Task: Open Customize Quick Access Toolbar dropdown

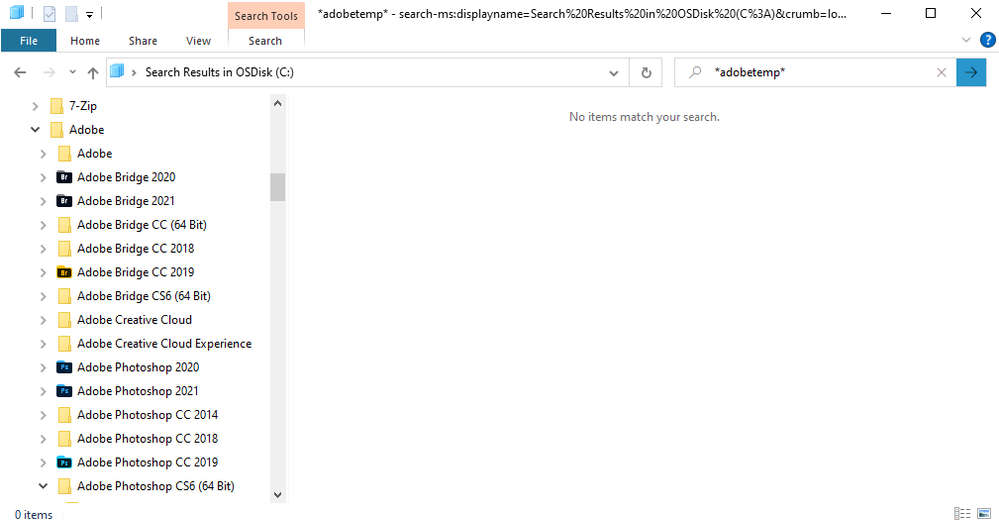Action: click(89, 14)
